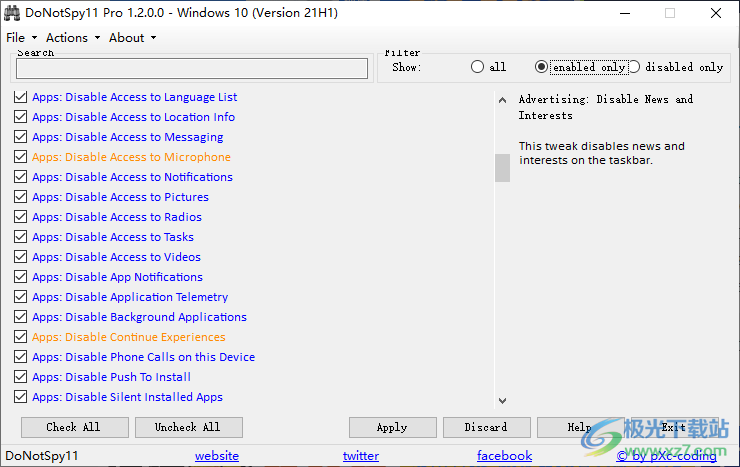The height and width of the screenshot is (467, 740).
Task: Open the pXc-coding copyright link
Action: tap(666, 456)
